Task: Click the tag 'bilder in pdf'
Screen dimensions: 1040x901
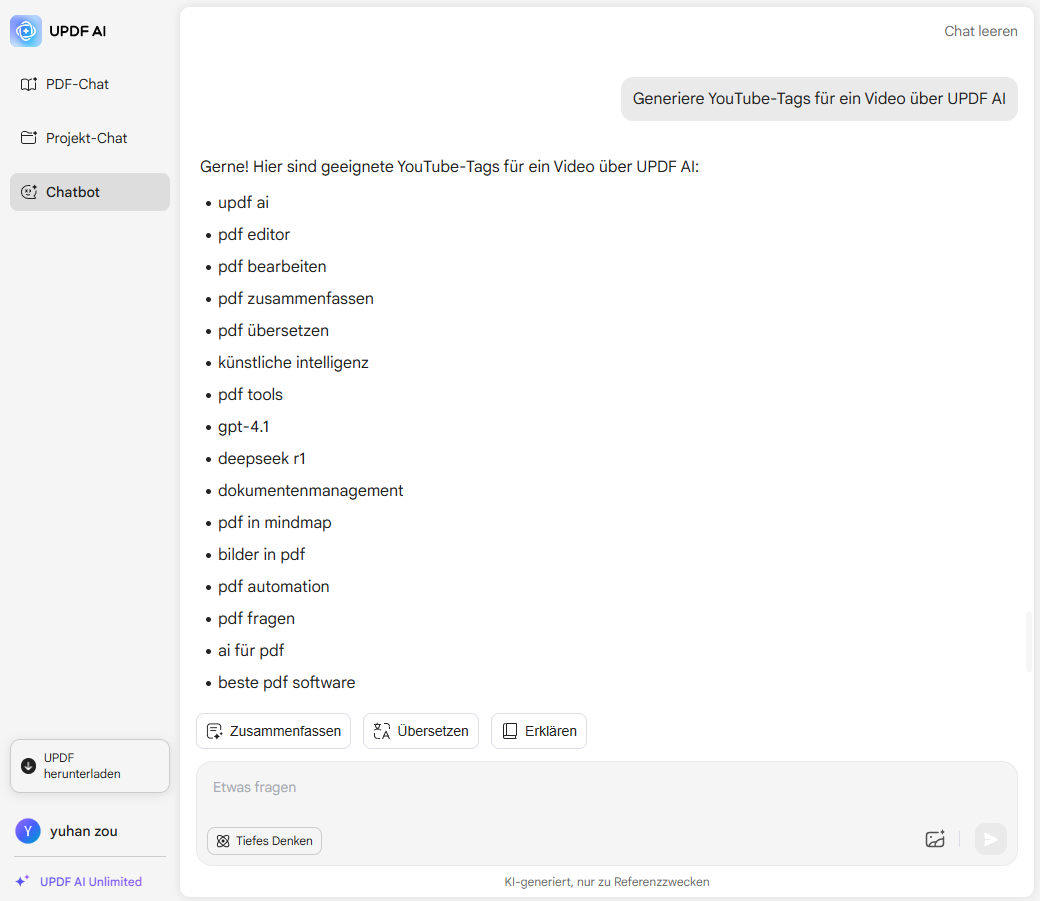Action: point(261,554)
